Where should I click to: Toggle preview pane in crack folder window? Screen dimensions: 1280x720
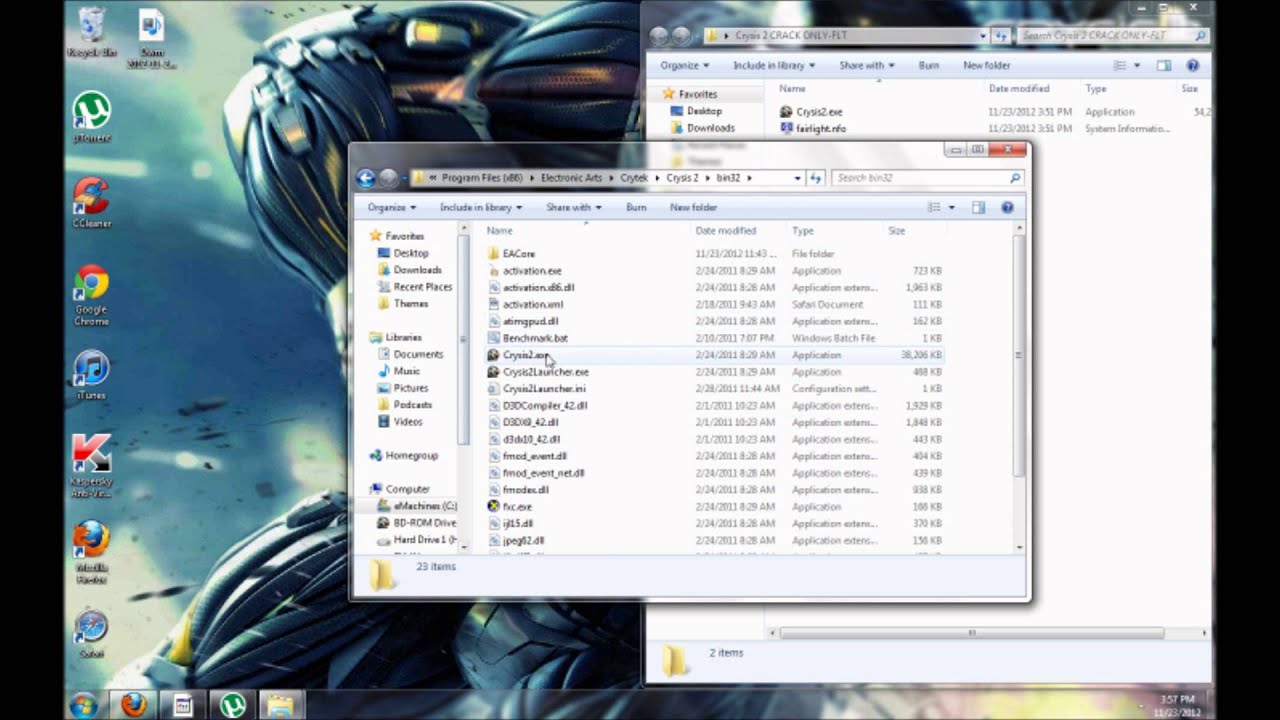pyautogui.click(x=1163, y=65)
